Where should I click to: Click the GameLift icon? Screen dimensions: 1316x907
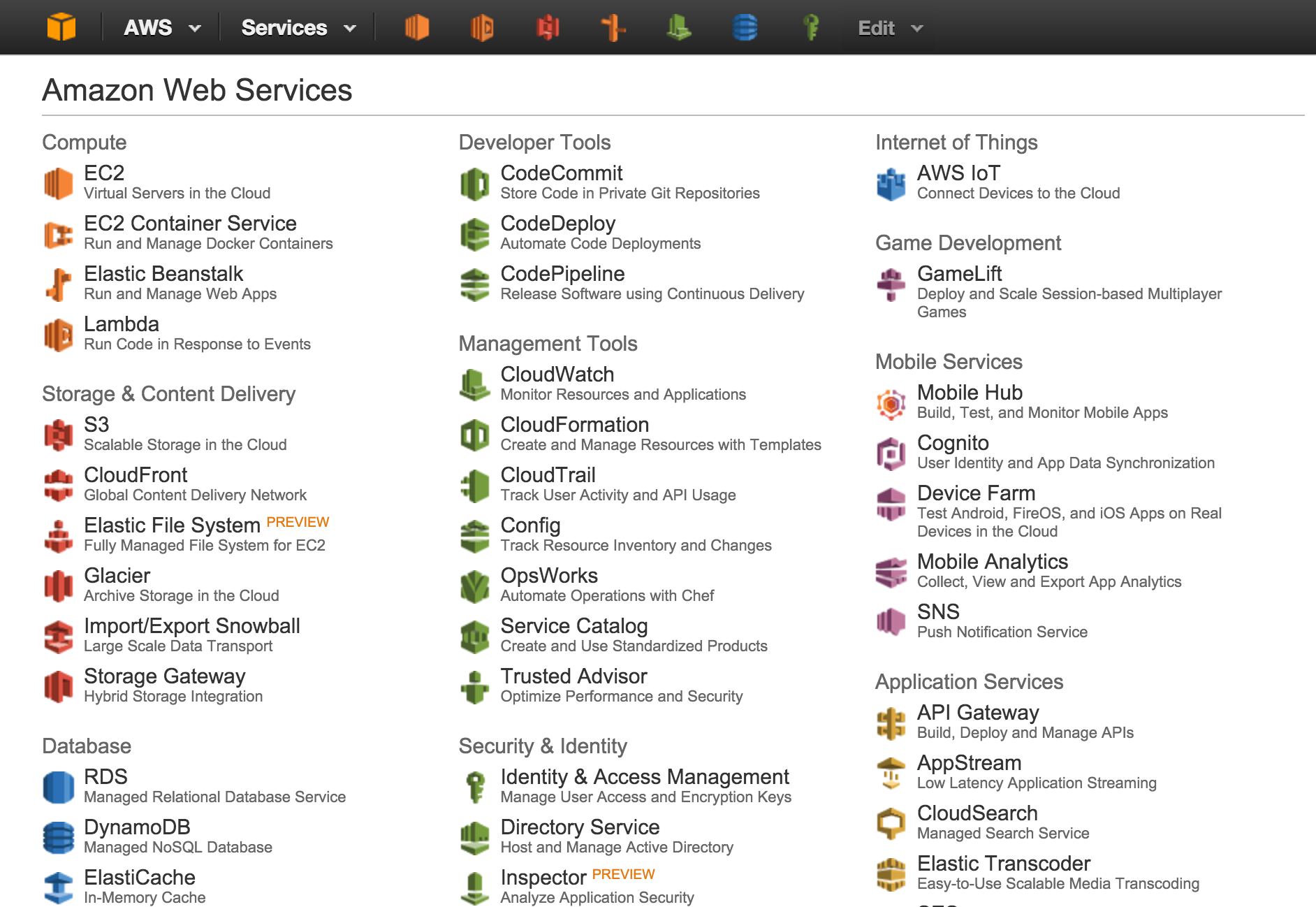pyautogui.click(x=891, y=284)
